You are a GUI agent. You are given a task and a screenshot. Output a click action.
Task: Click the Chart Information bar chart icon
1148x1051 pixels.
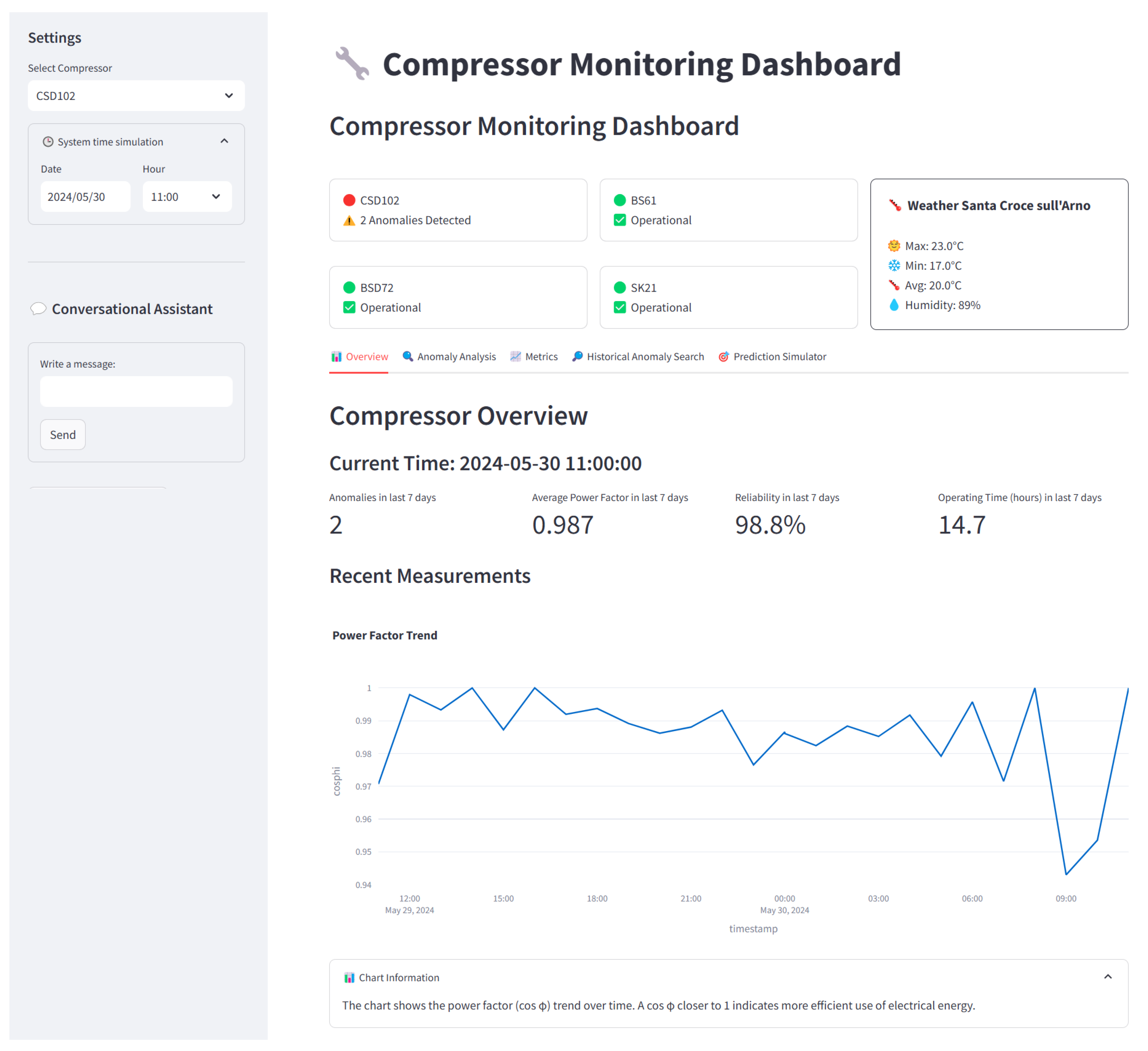point(349,978)
